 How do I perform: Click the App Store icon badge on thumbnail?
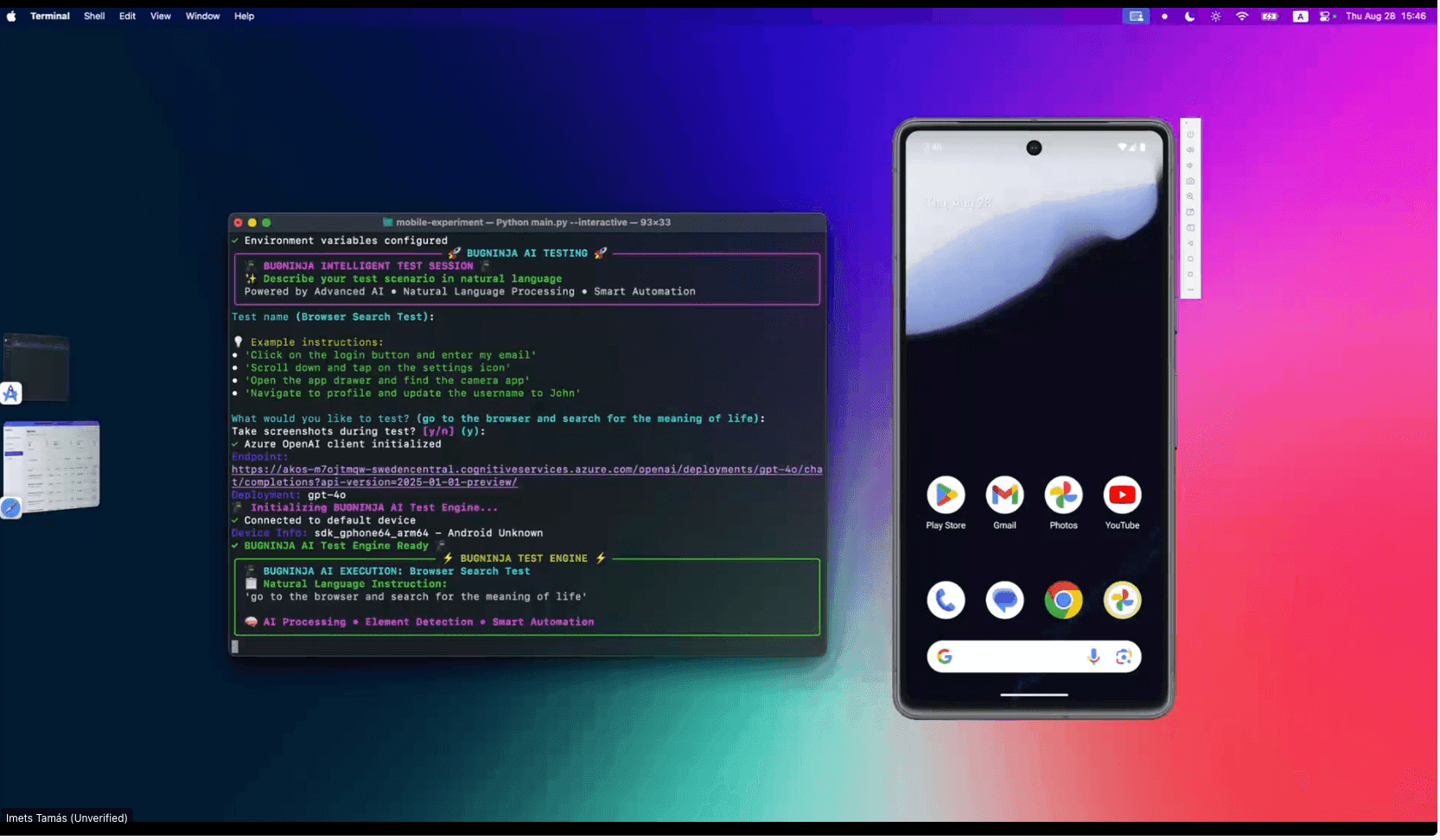(x=11, y=394)
